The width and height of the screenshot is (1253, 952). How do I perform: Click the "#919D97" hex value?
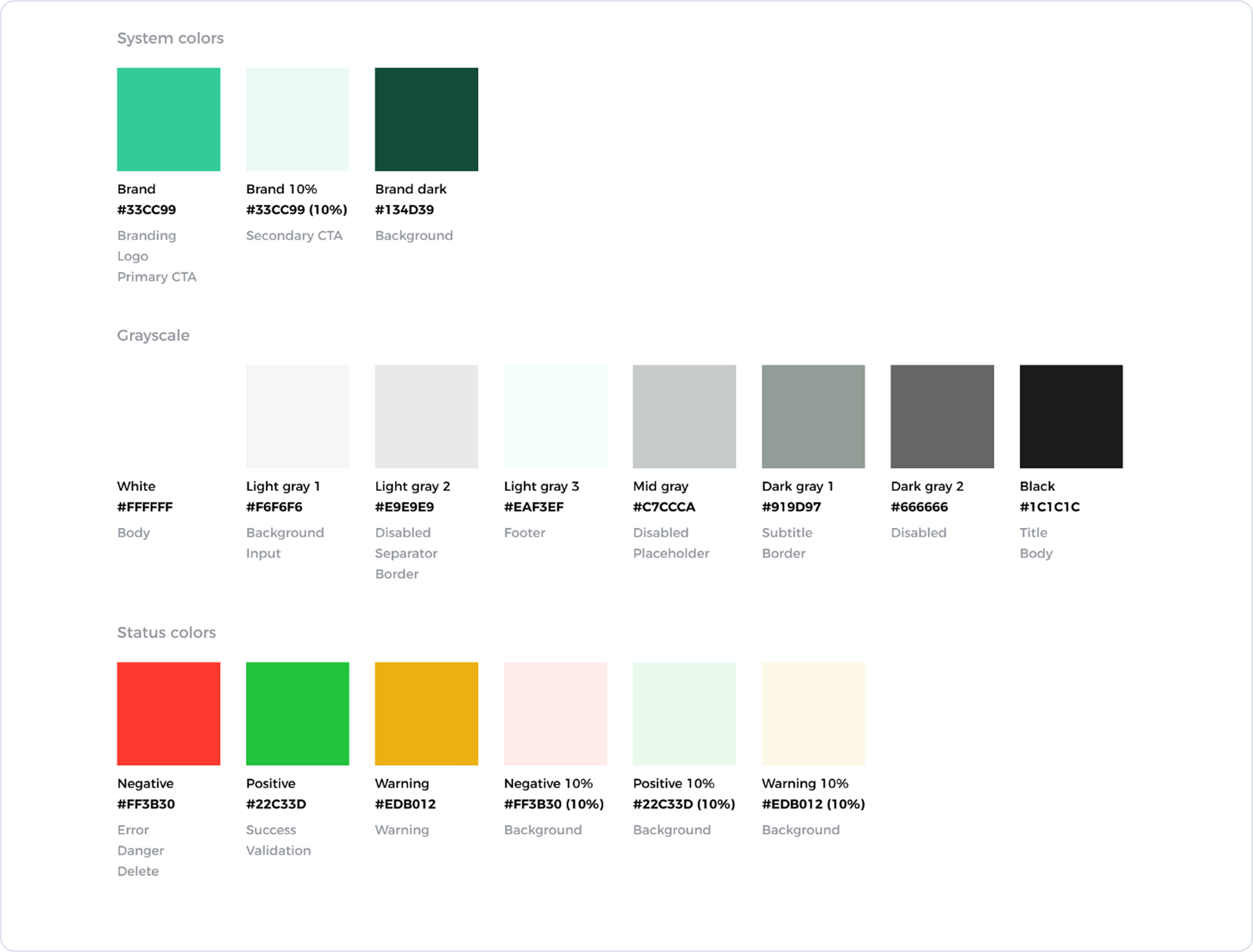(791, 507)
